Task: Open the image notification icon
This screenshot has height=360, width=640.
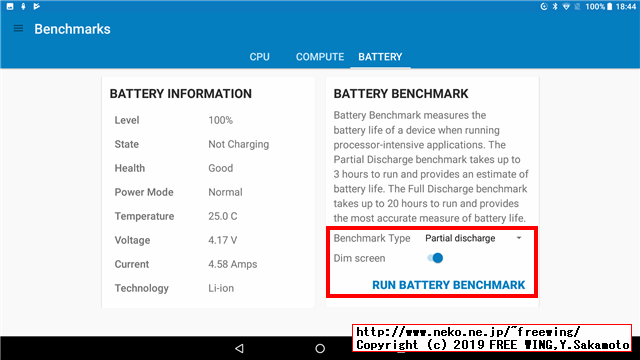Action: [x=10, y=6]
